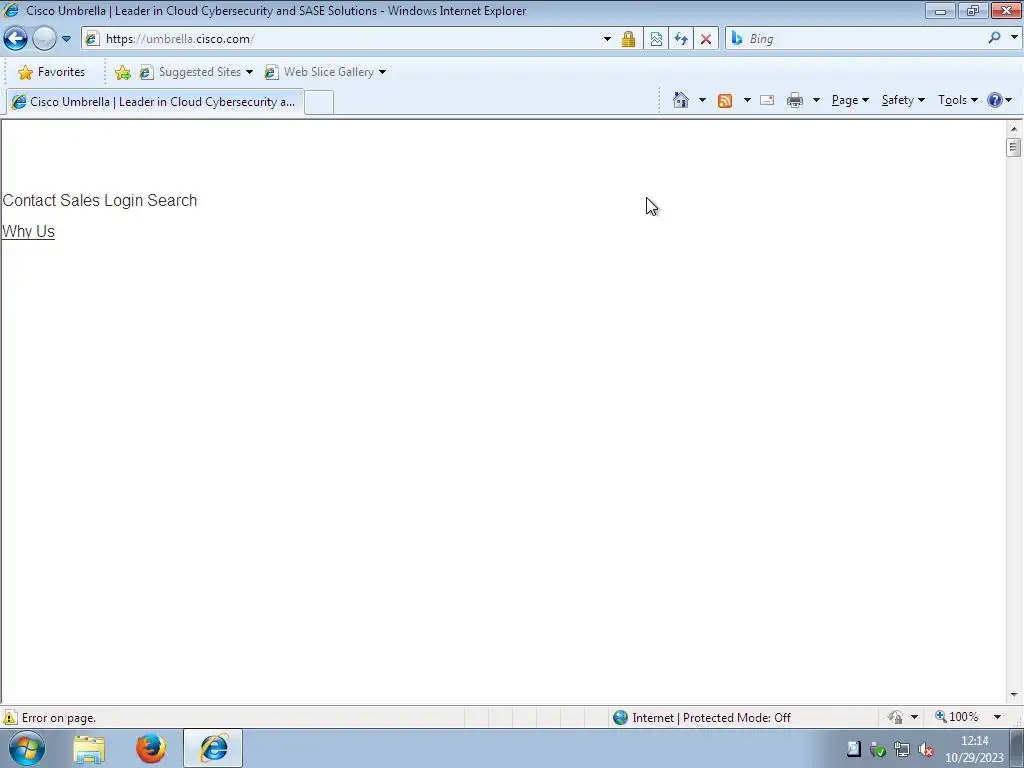Click the status bar privacy report icon

click(x=895, y=718)
